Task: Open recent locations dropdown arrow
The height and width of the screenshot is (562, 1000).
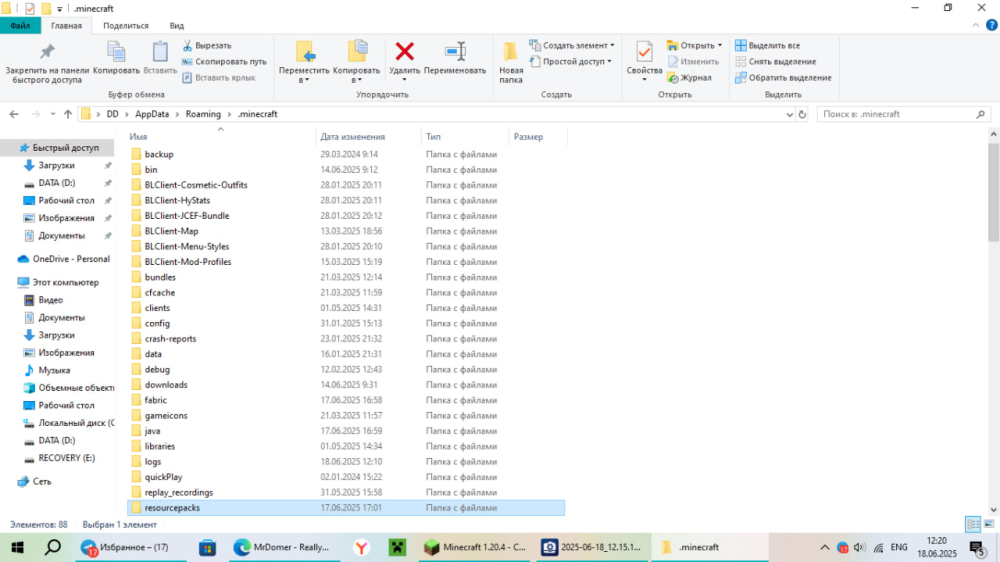Action: pyautogui.click(x=53, y=114)
